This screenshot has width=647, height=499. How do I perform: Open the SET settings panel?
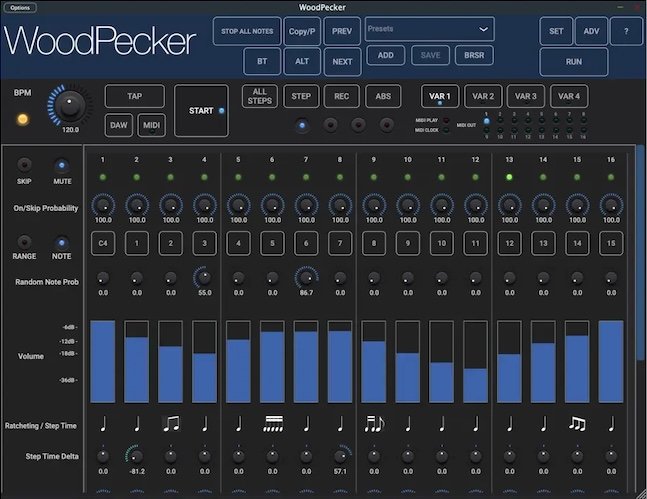(556, 31)
